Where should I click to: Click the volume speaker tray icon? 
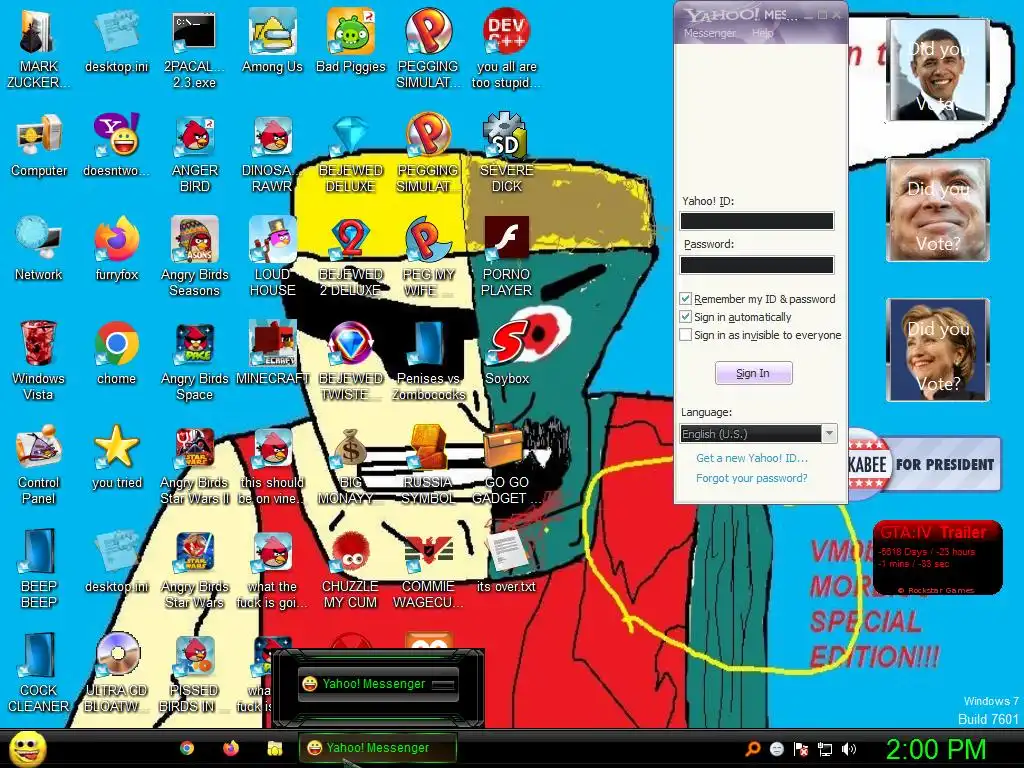[x=849, y=749]
